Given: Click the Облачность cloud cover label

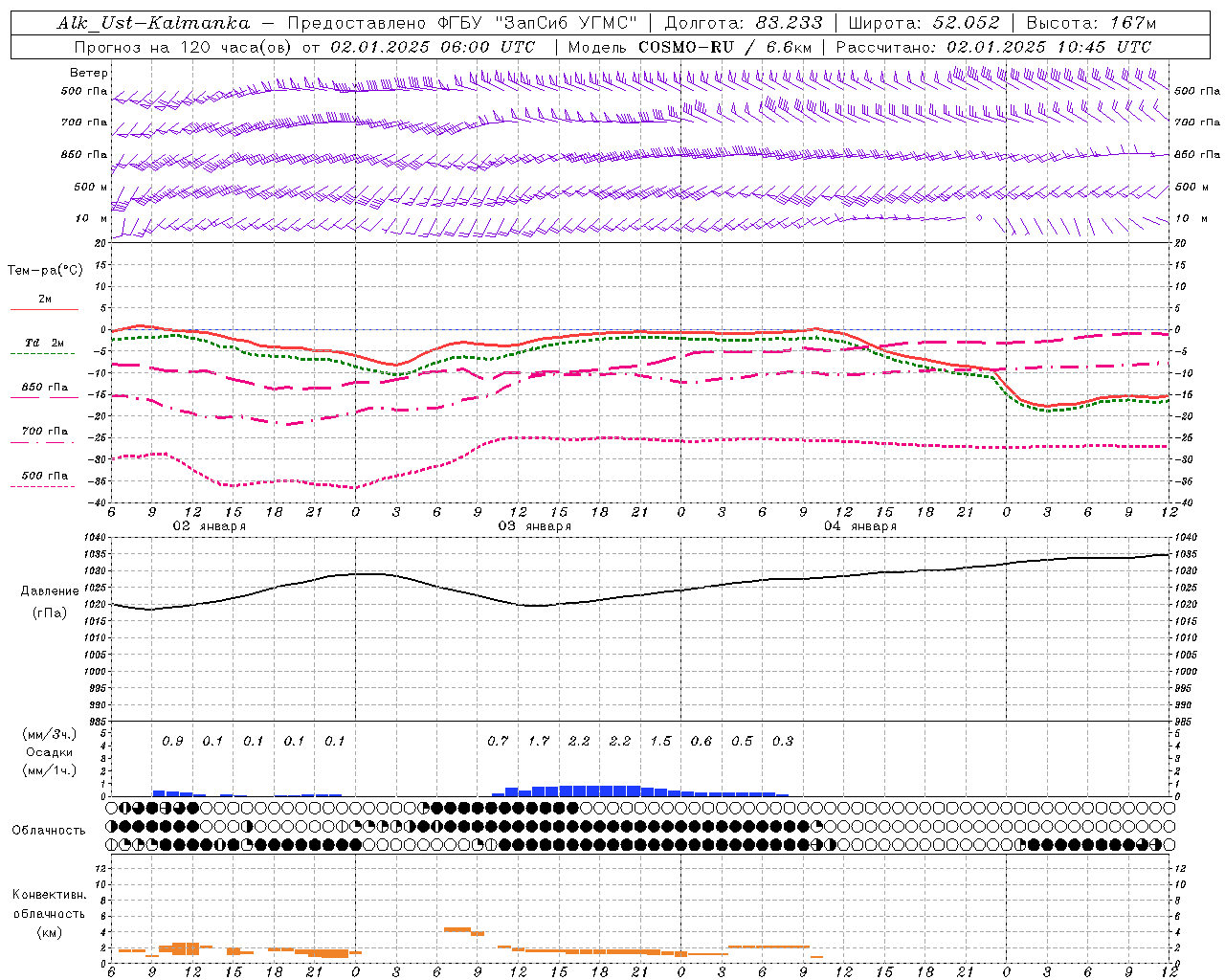Looking at the screenshot, I should (x=49, y=830).
